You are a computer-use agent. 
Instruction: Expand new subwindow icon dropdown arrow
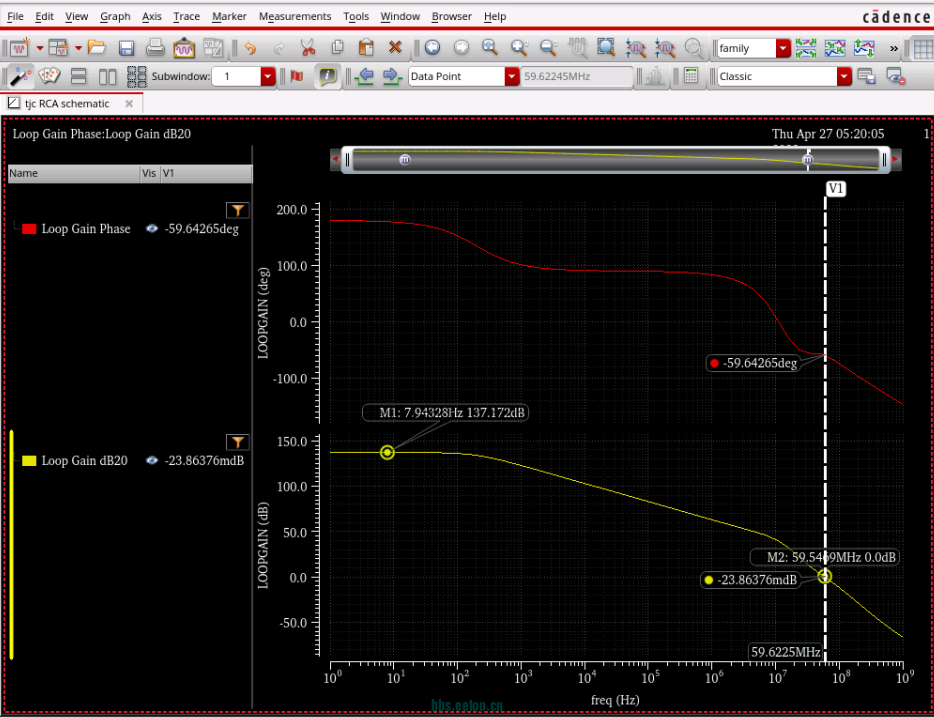(x=78, y=48)
